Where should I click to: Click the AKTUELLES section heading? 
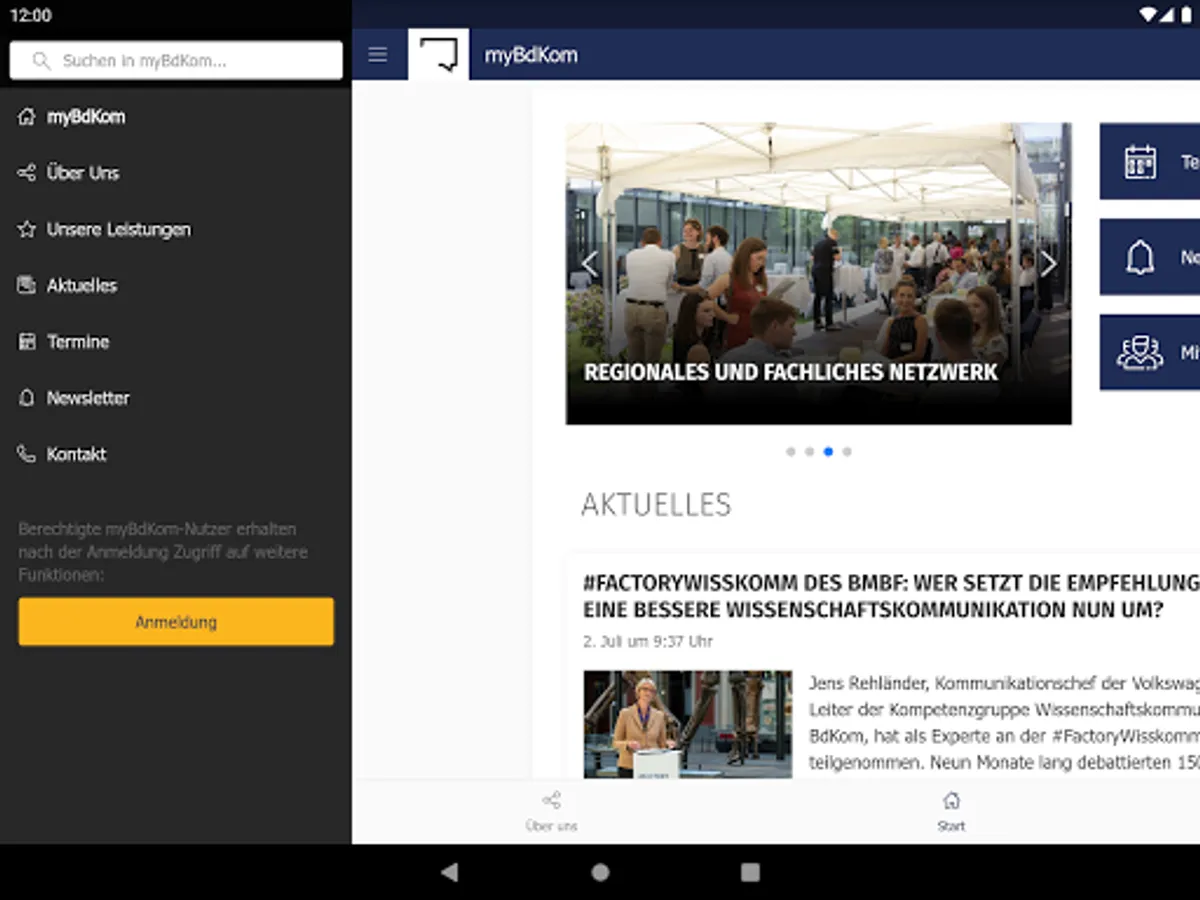click(x=656, y=505)
